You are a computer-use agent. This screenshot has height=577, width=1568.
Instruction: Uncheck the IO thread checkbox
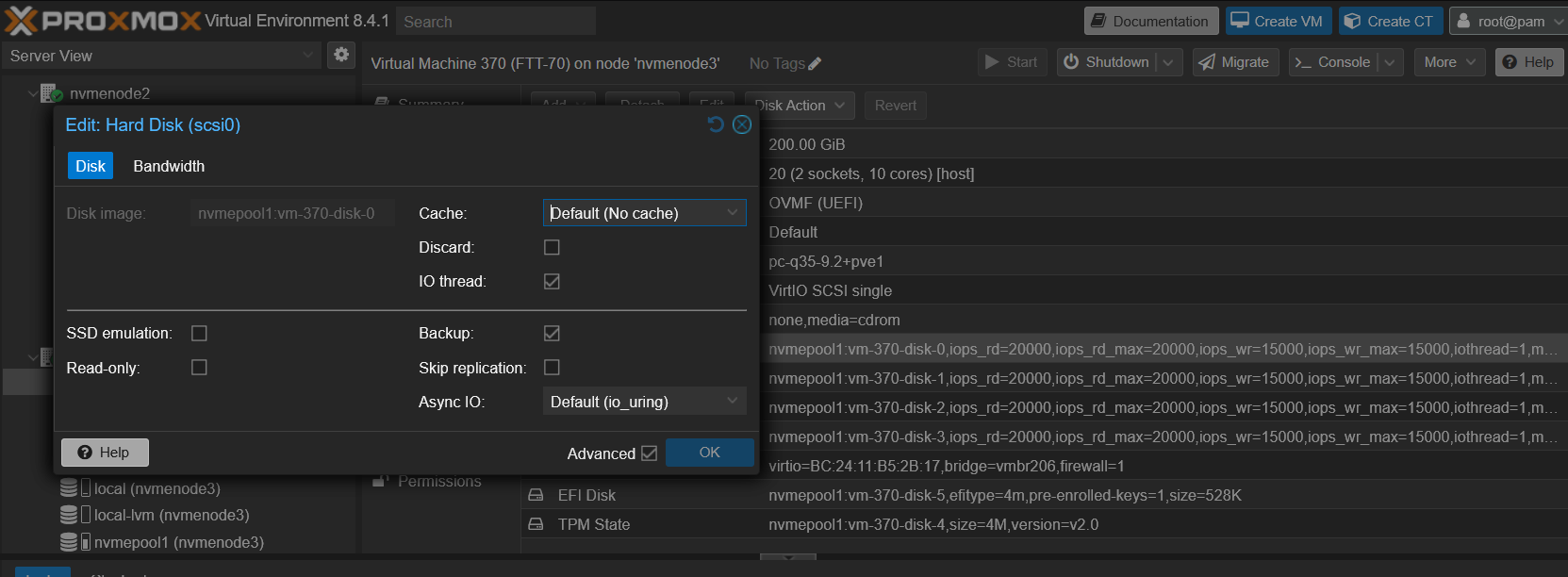(x=552, y=281)
